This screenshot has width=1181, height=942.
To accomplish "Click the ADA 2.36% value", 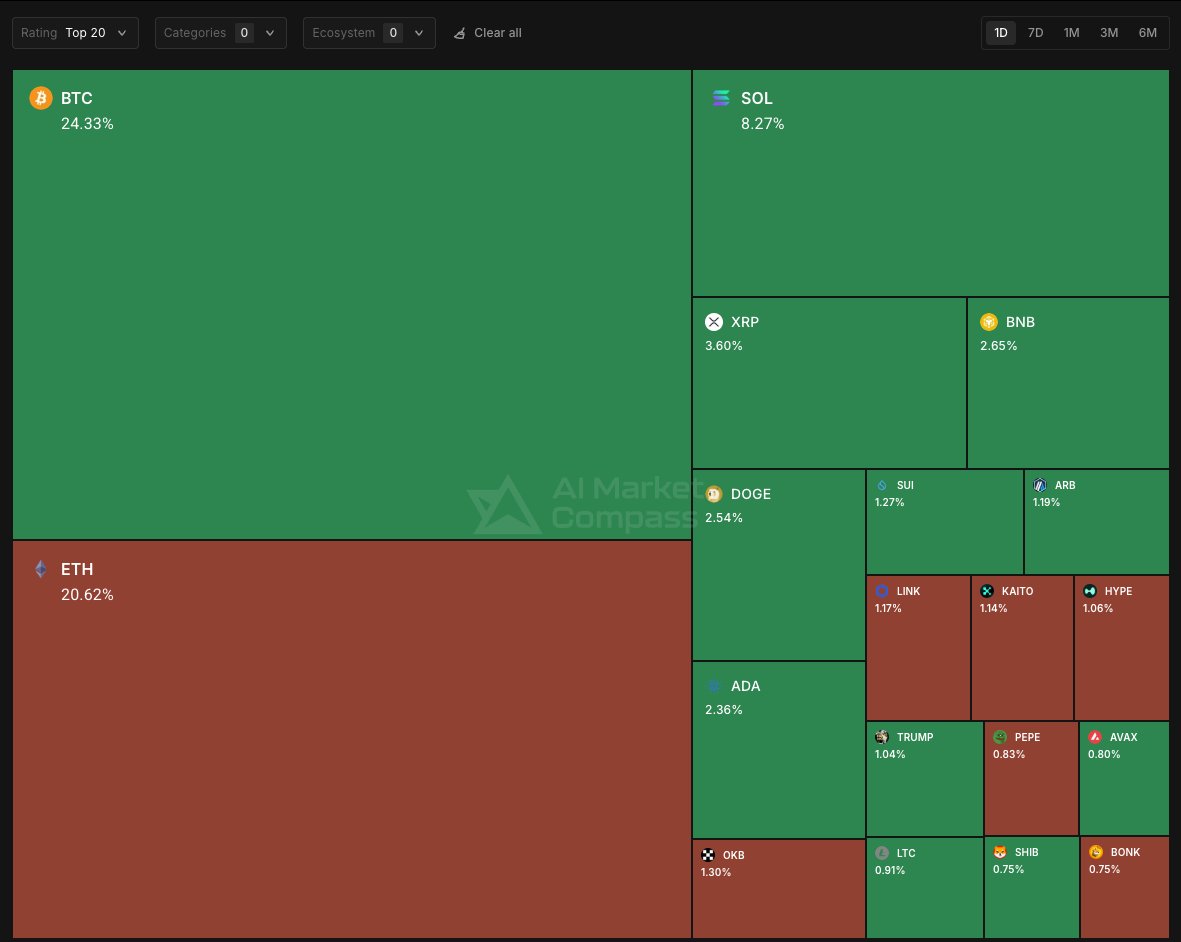I will pyautogui.click(x=724, y=710).
